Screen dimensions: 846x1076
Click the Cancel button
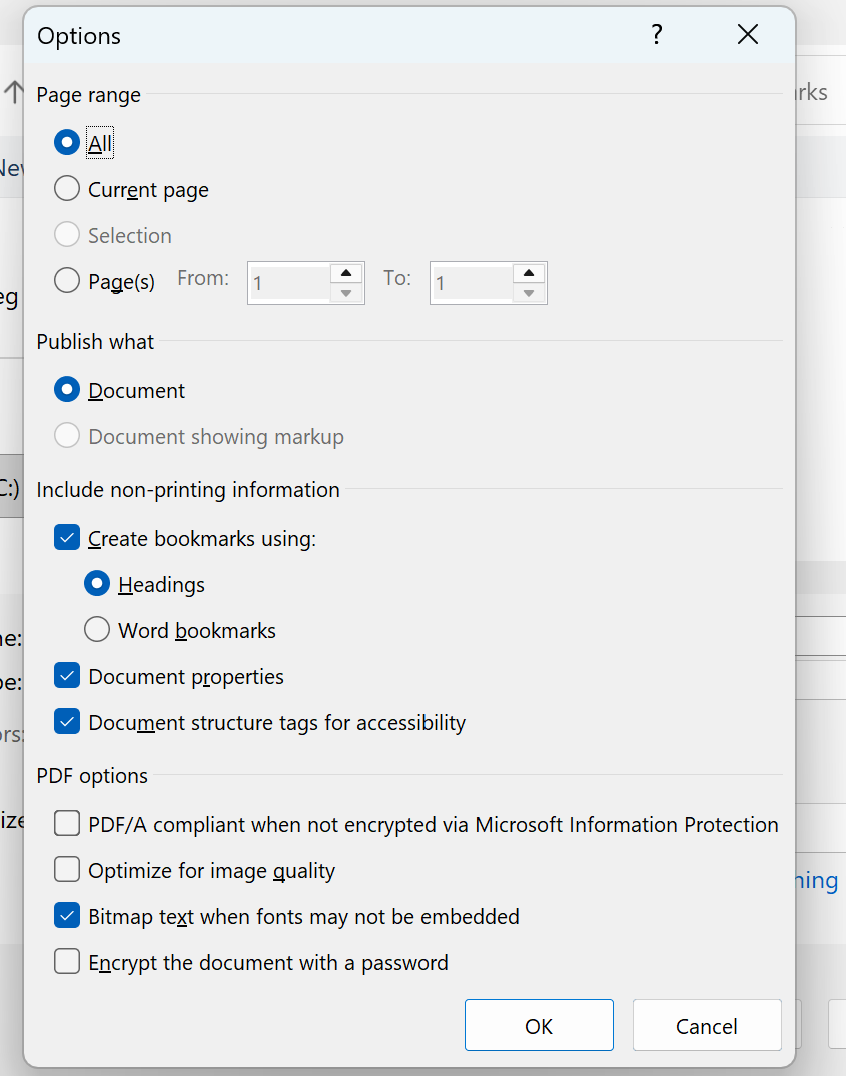[x=707, y=1025]
